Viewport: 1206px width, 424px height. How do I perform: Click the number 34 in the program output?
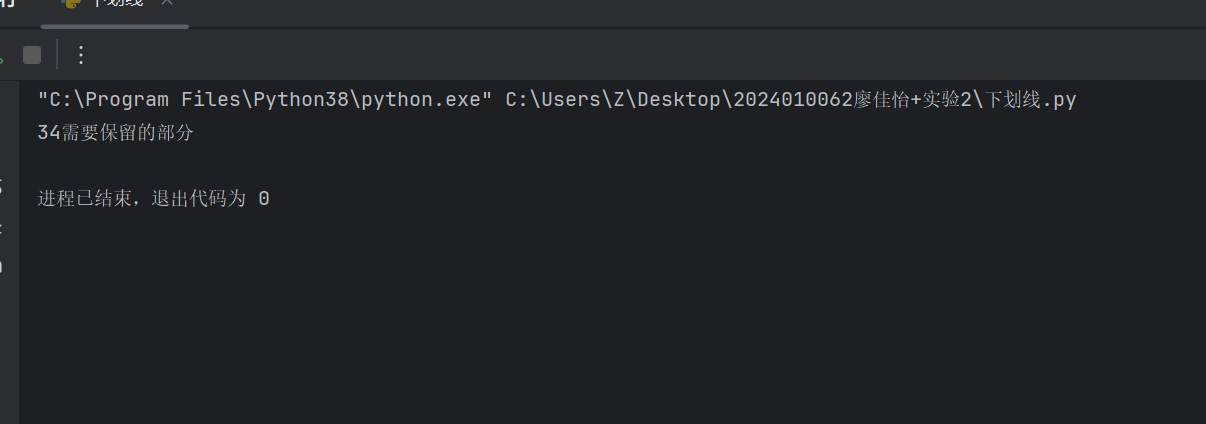49,133
